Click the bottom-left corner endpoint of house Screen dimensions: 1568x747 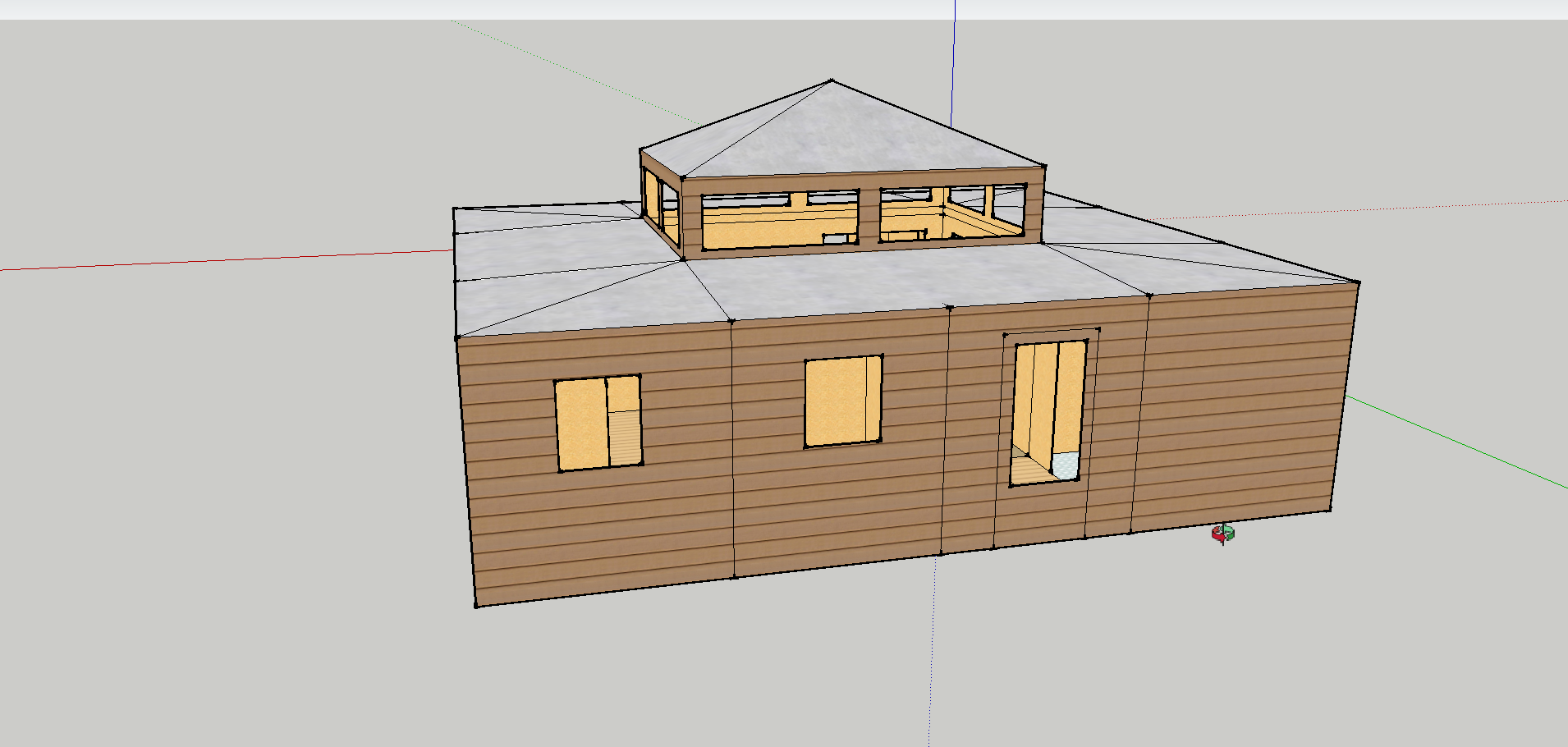pyautogui.click(x=476, y=606)
